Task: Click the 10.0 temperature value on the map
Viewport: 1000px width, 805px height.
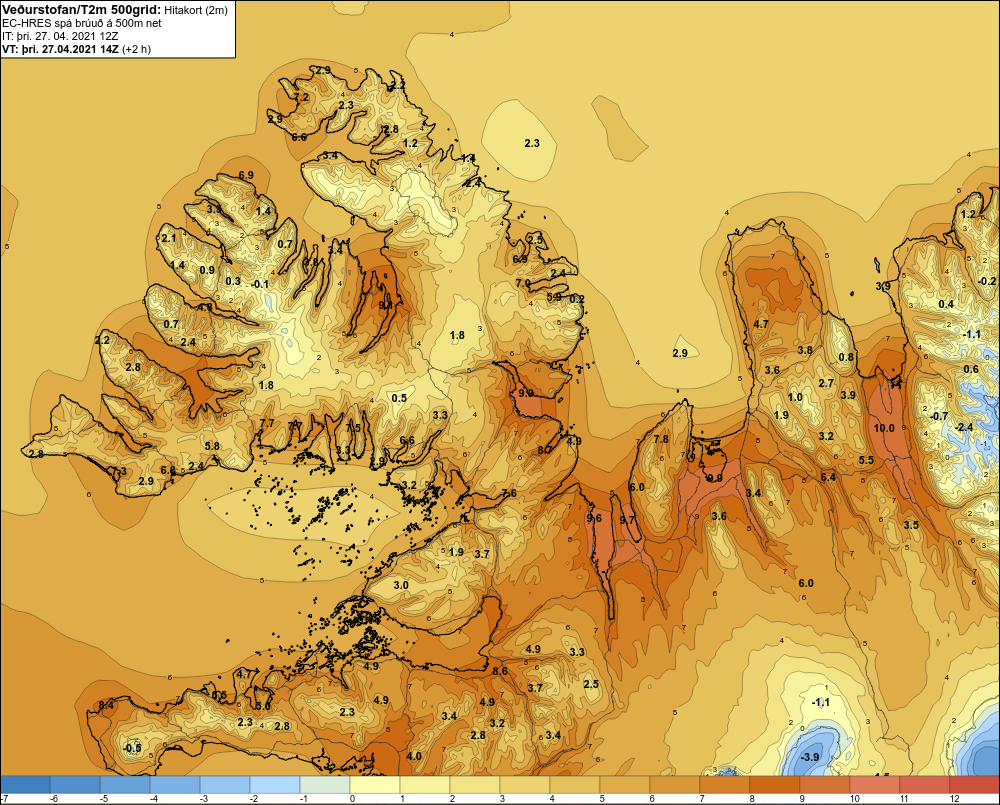Action: pos(884,428)
